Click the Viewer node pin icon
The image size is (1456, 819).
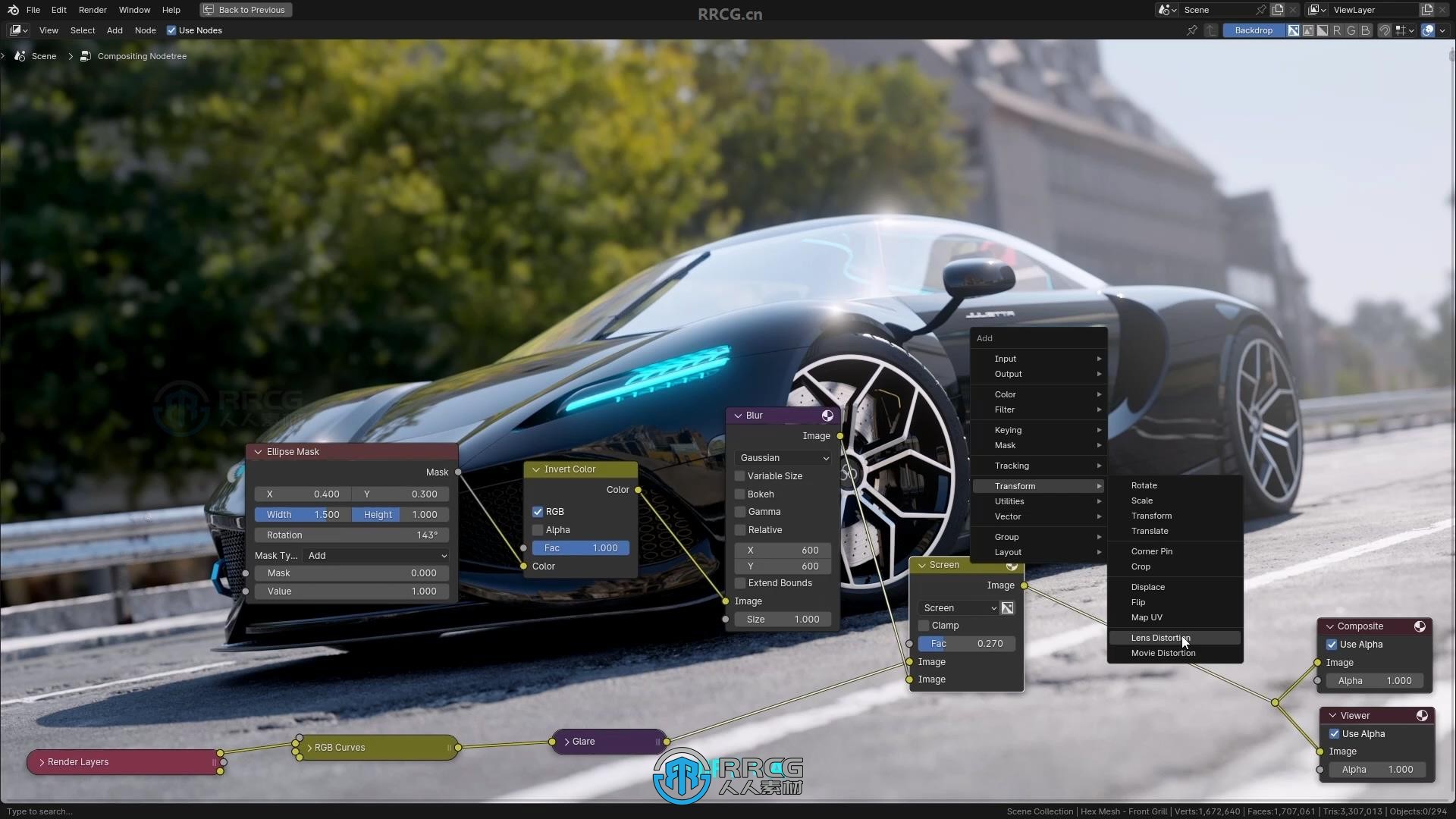[1423, 715]
